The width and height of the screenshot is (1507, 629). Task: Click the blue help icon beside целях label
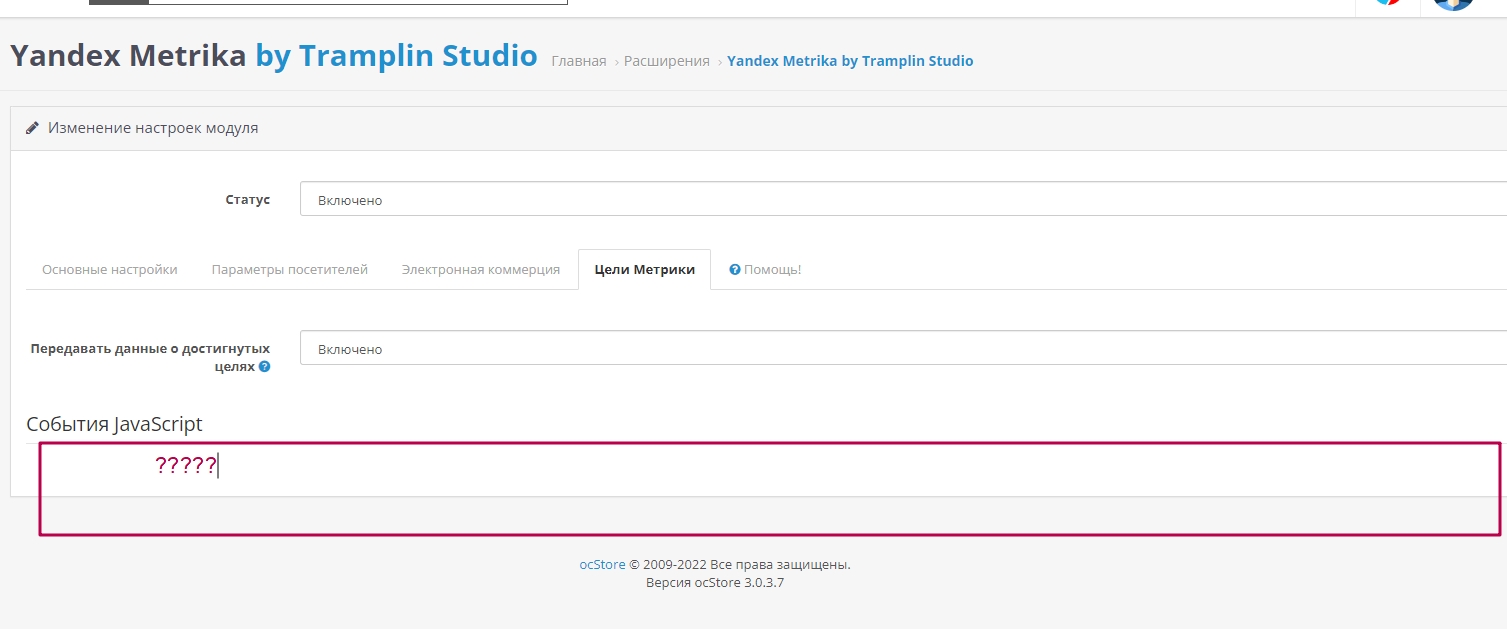click(265, 367)
